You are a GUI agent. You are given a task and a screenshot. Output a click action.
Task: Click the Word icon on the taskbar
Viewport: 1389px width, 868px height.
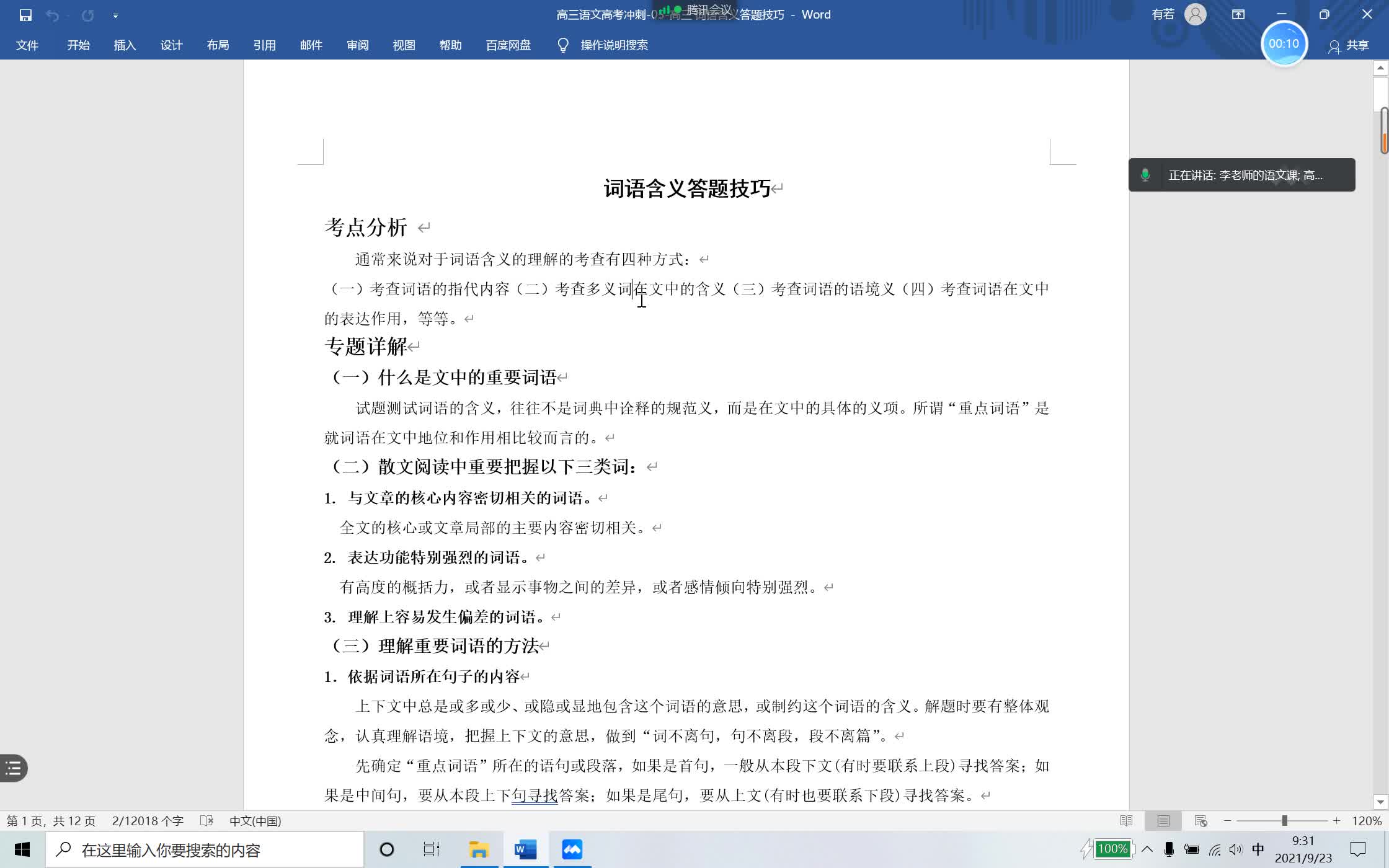click(525, 849)
